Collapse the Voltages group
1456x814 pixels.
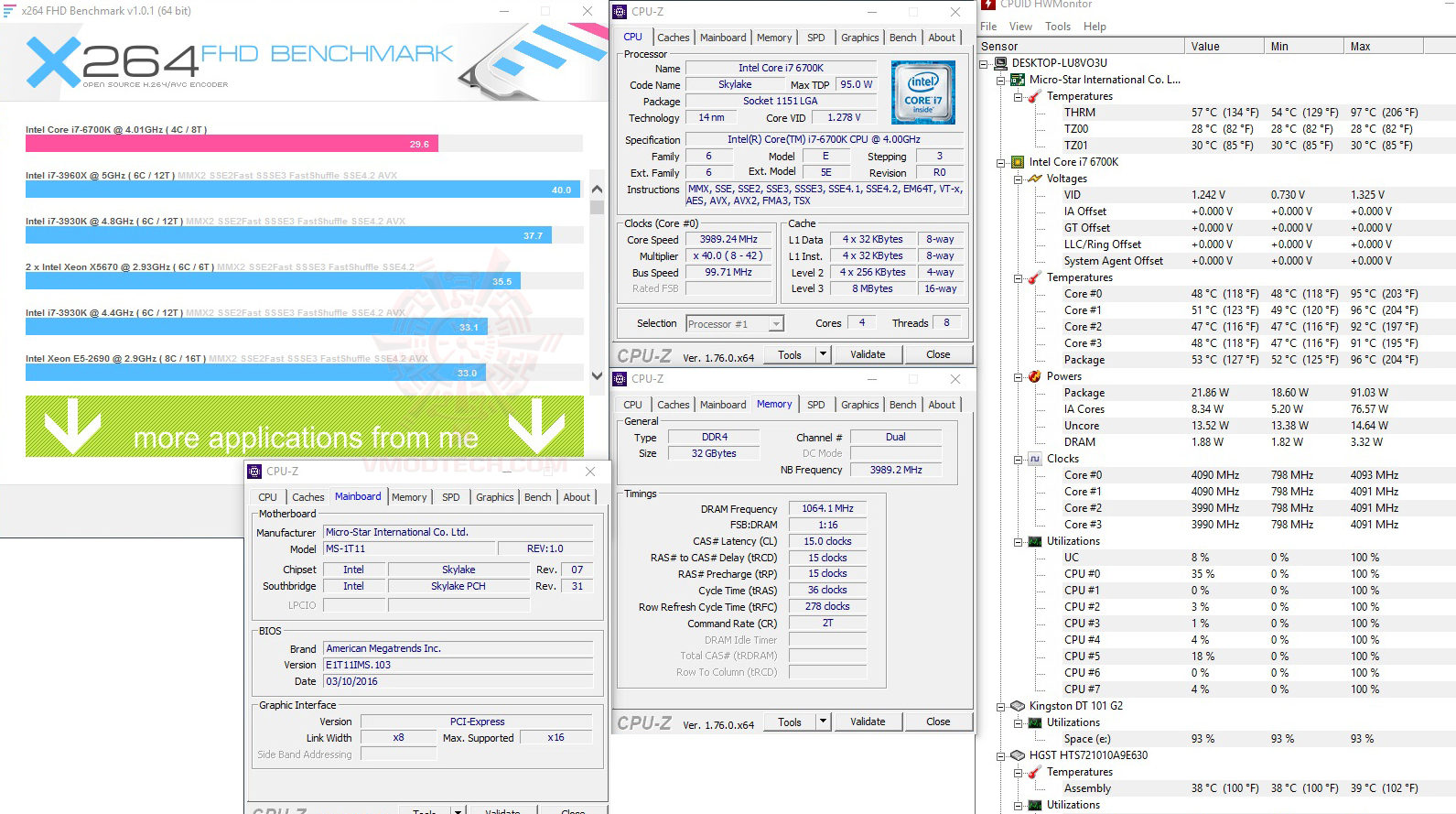(x=1018, y=179)
